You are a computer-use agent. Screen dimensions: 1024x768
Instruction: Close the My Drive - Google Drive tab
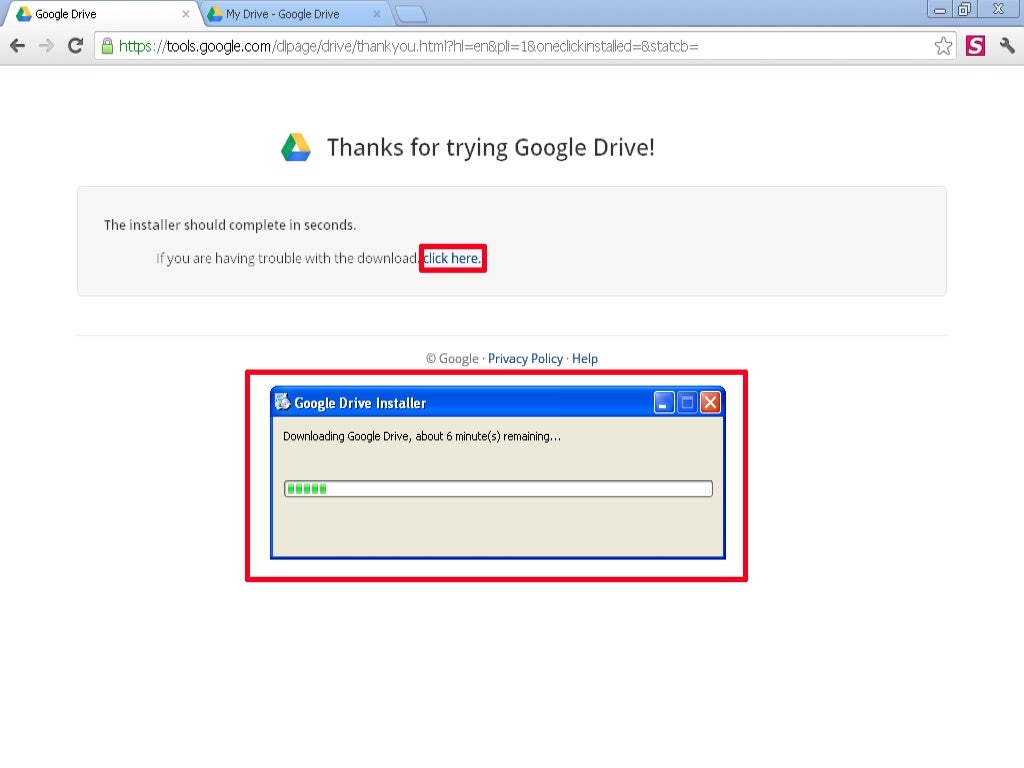click(377, 14)
